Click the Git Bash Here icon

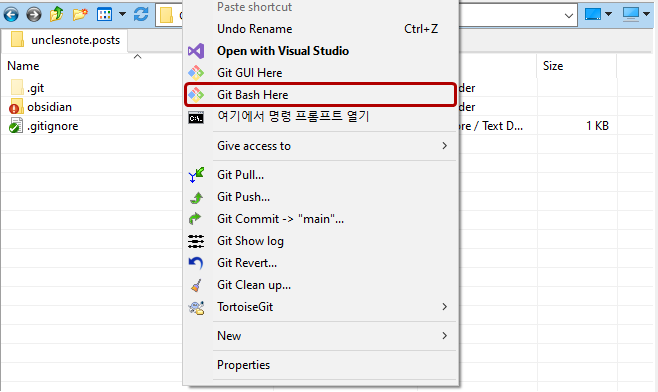(x=196, y=95)
